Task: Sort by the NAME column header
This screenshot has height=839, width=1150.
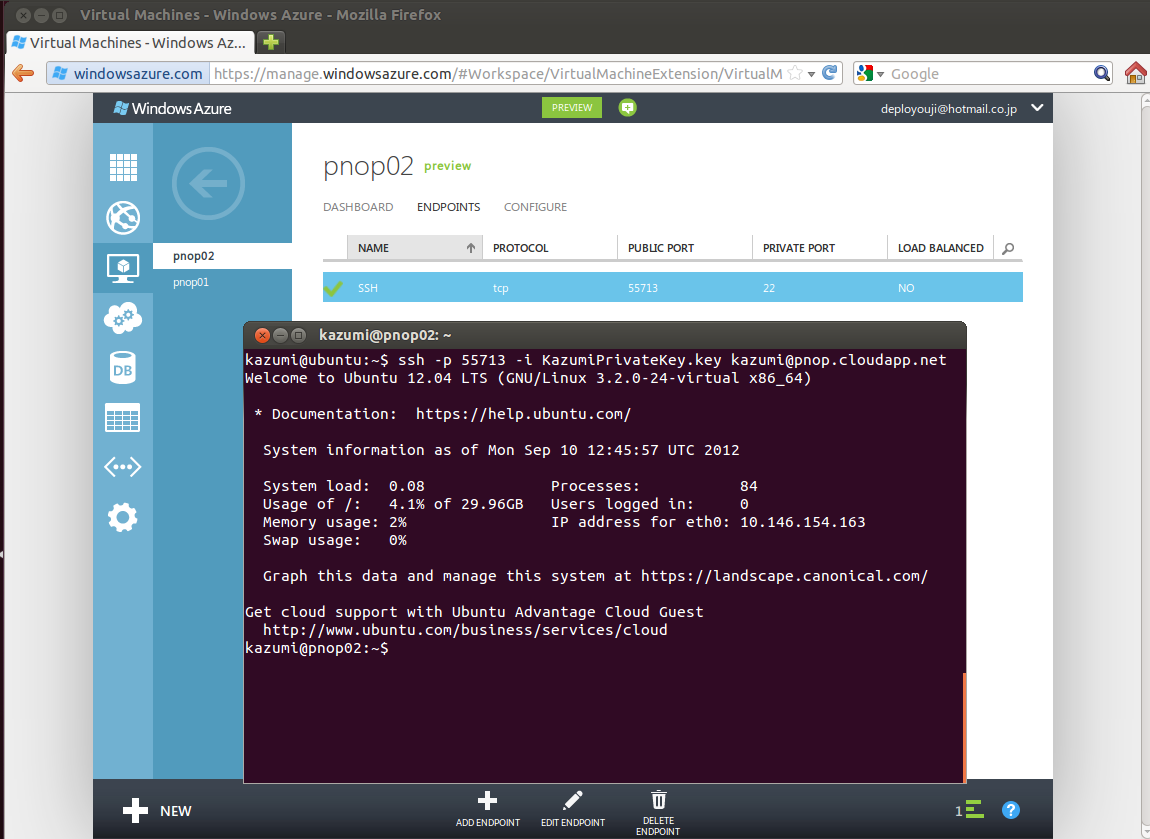Action: click(x=416, y=248)
